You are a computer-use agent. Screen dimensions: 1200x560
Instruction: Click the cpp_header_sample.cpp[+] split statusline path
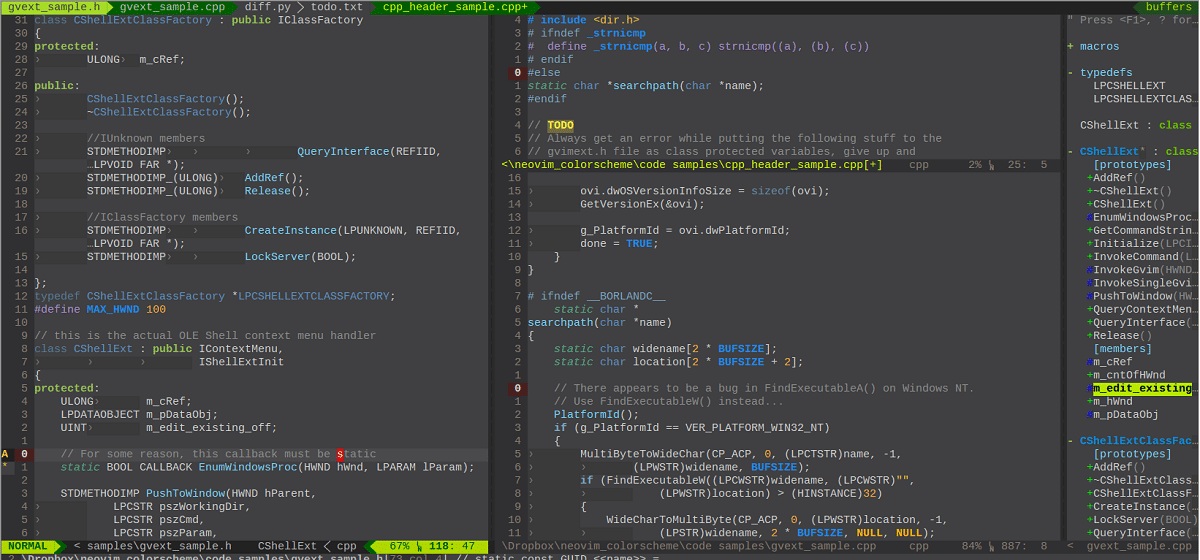[x=692, y=165]
